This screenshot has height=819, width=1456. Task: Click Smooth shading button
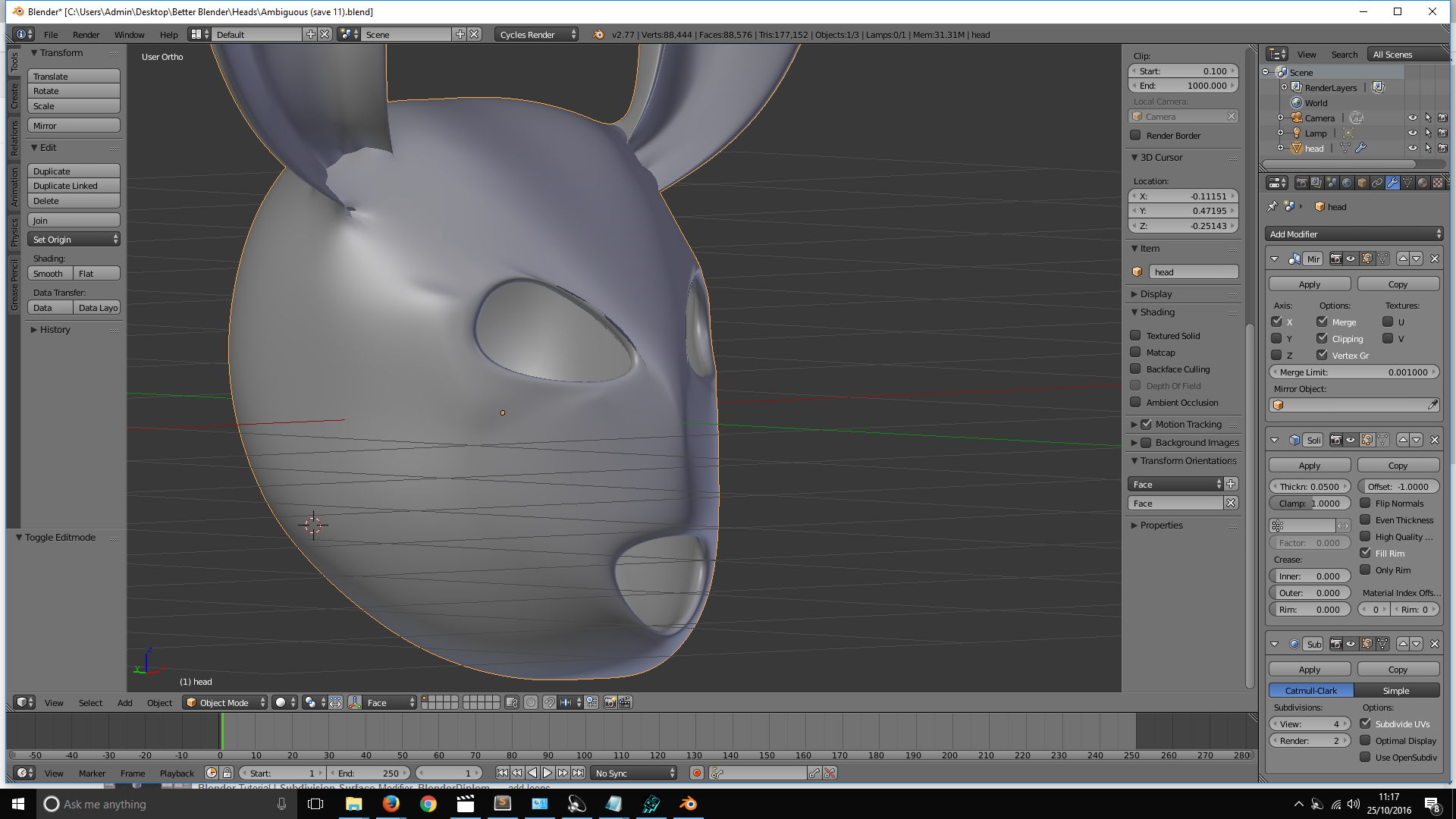click(x=50, y=273)
